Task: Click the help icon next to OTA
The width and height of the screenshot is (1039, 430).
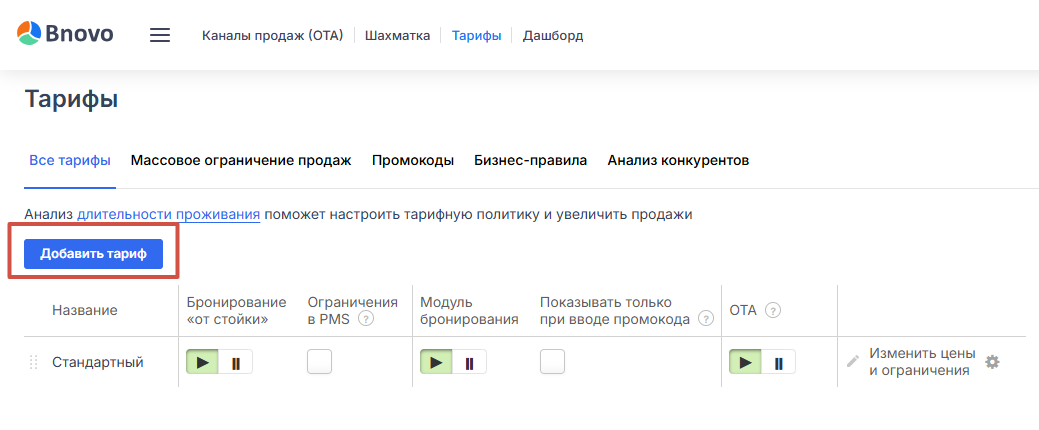Action: coord(773,311)
